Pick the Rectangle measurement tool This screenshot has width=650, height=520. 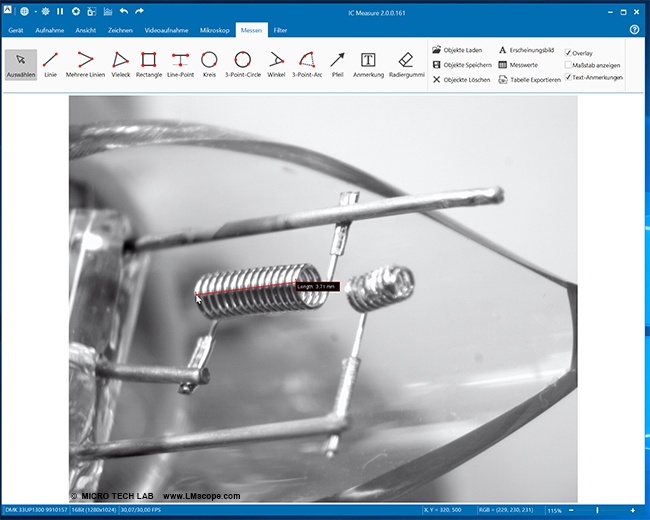coord(148,64)
